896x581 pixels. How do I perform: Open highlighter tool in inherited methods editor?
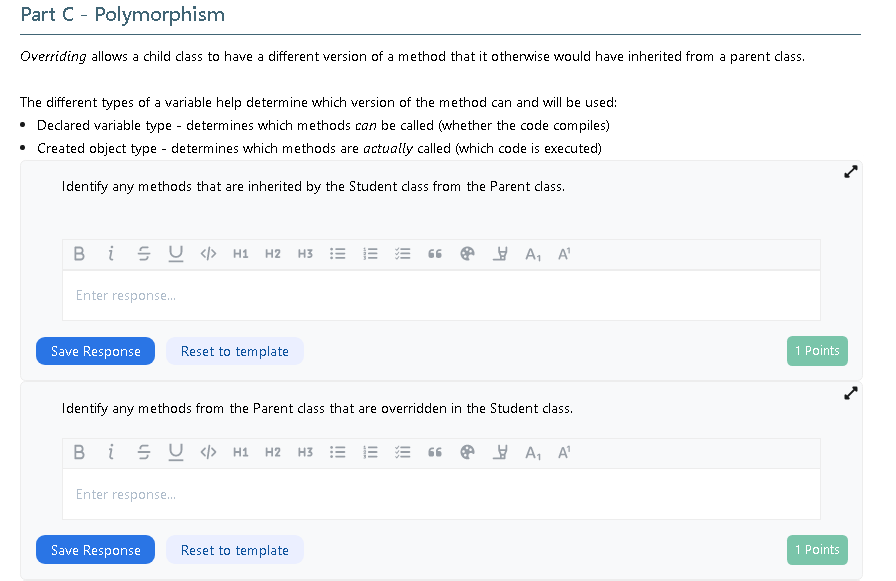click(x=500, y=254)
